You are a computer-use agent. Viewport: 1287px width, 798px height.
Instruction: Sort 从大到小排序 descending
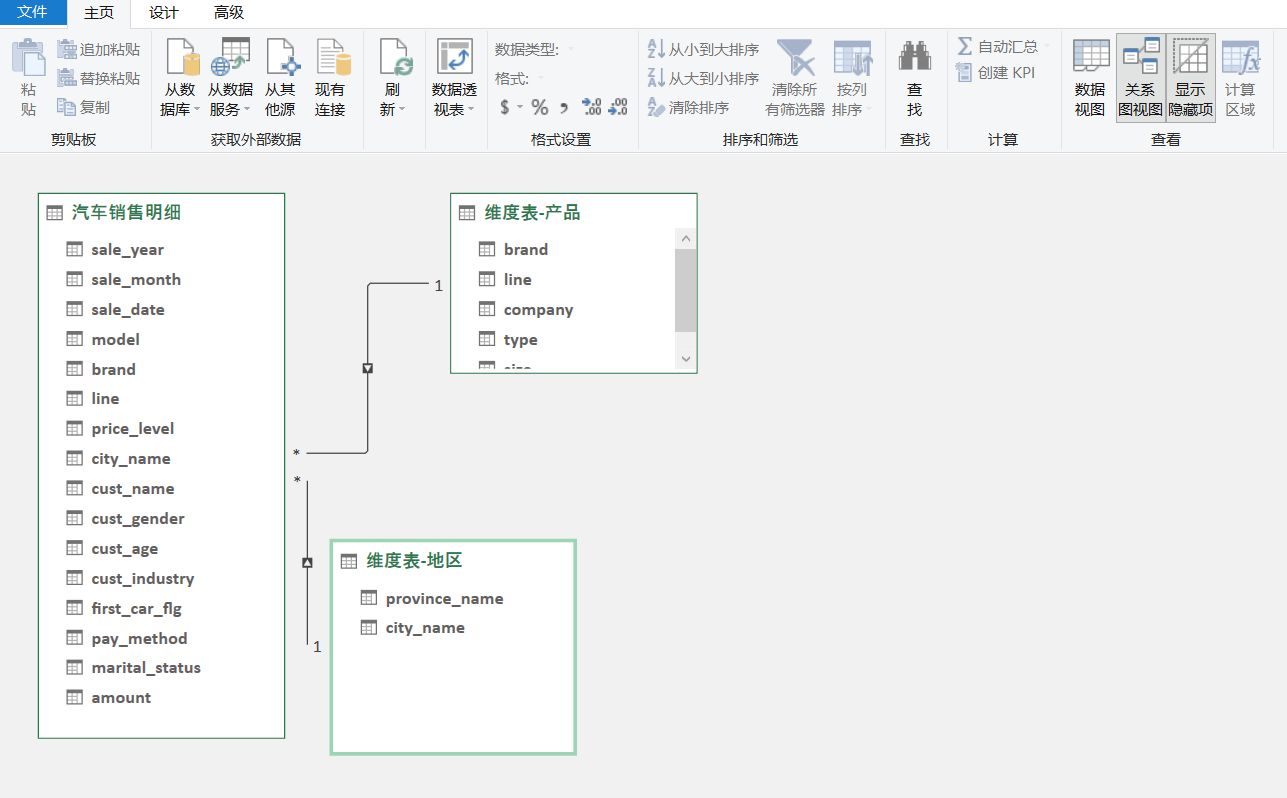point(704,78)
